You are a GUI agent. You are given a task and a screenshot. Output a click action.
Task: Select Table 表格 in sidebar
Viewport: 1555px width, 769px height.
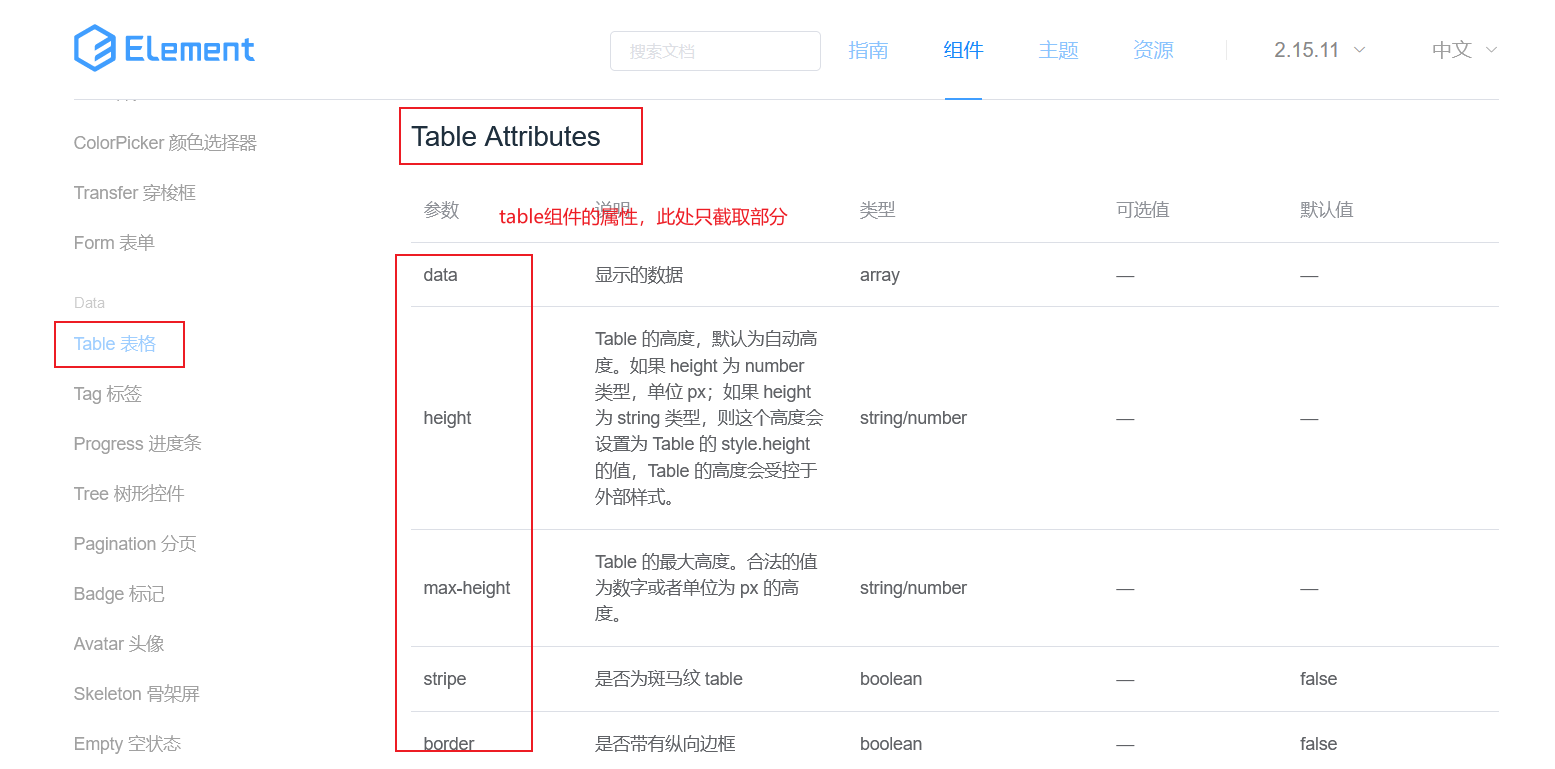(x=115, y=344)
